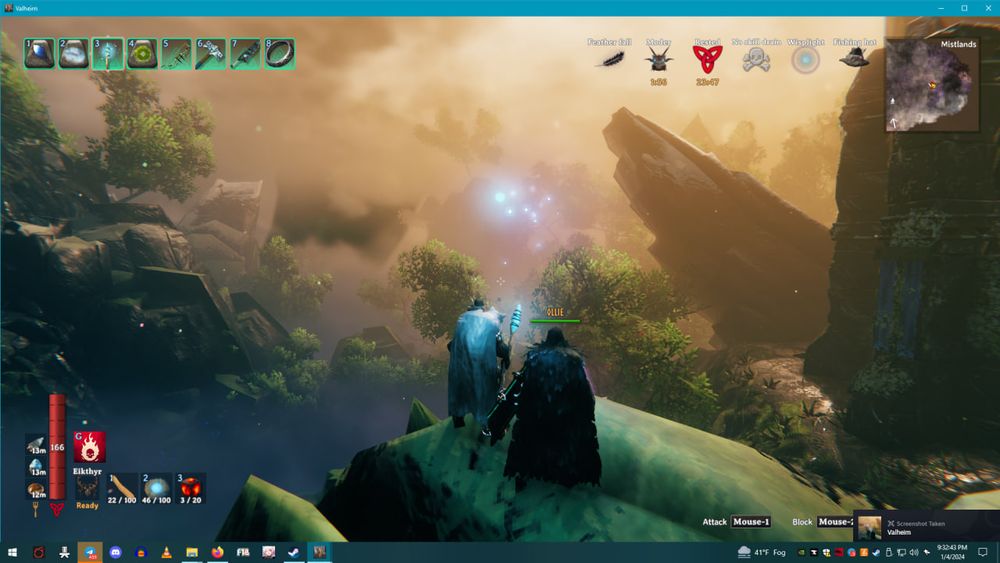Select hotbar slot 7 blade weapon
Viewport: 1000px width, 563px height.
tap(246, 54)
